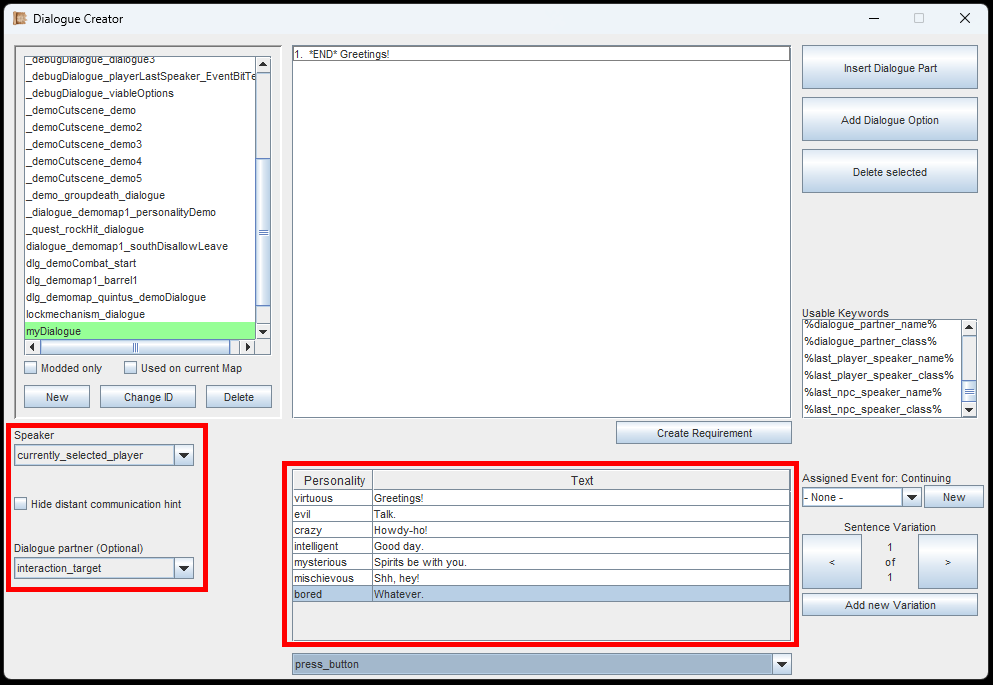The height and width of the screenshot is (685, 993).
Task: Expand the Dialogue partner dropdown
Action: pyautogui.click(x=183, y=568)
